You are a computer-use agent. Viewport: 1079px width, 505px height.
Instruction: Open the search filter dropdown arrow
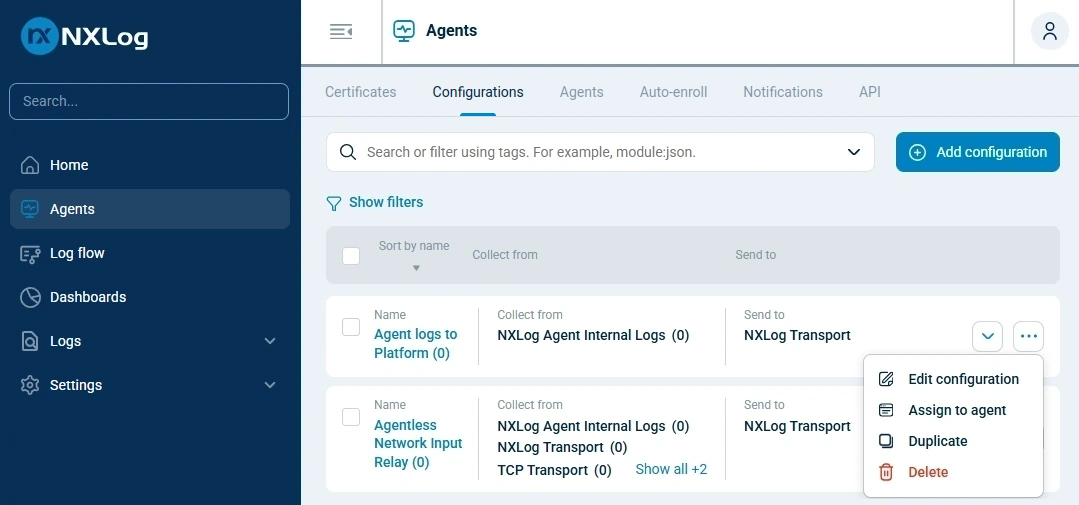(x=854, y=152)
